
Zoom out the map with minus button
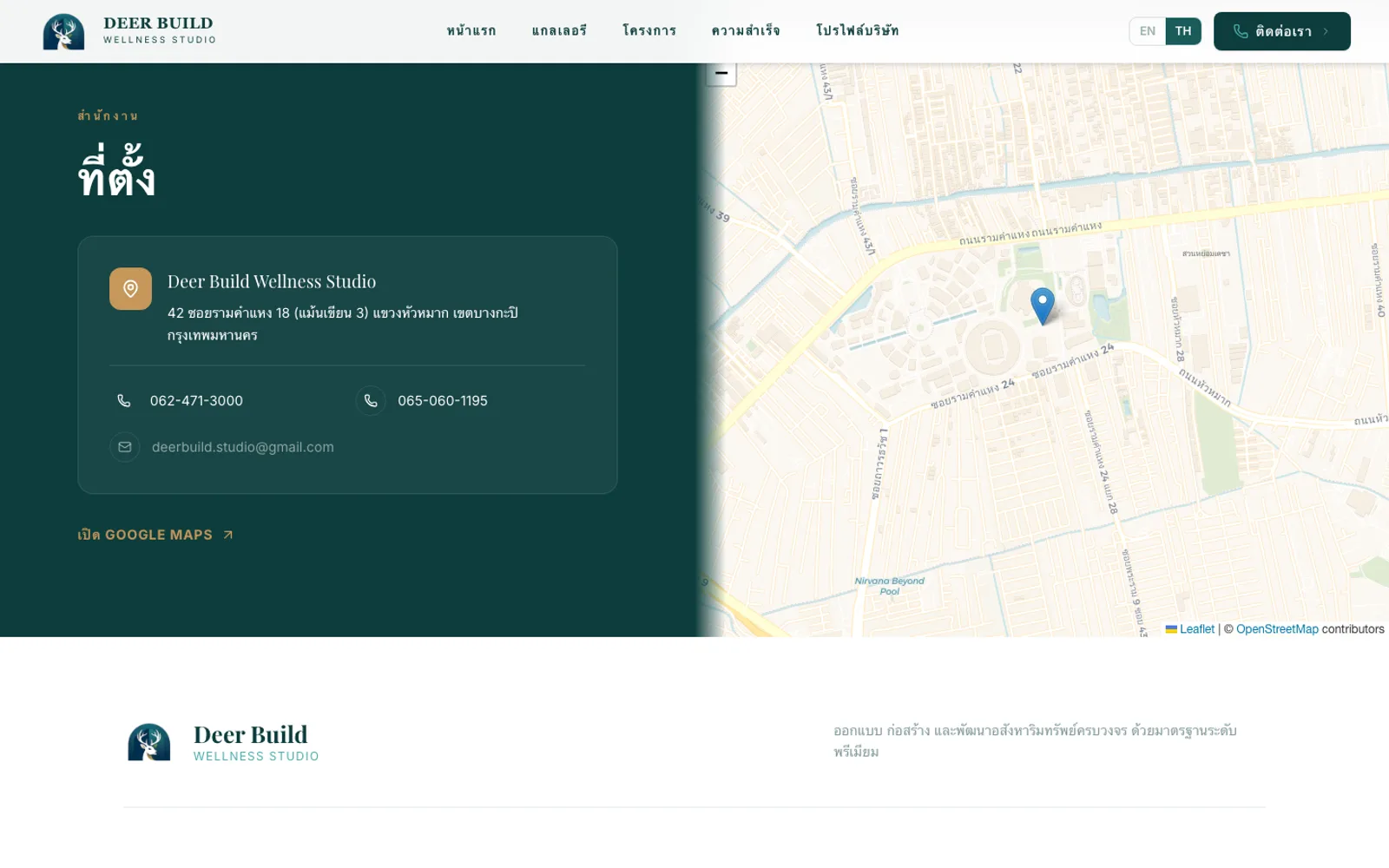pyautogui.click(x=721, y=74)
